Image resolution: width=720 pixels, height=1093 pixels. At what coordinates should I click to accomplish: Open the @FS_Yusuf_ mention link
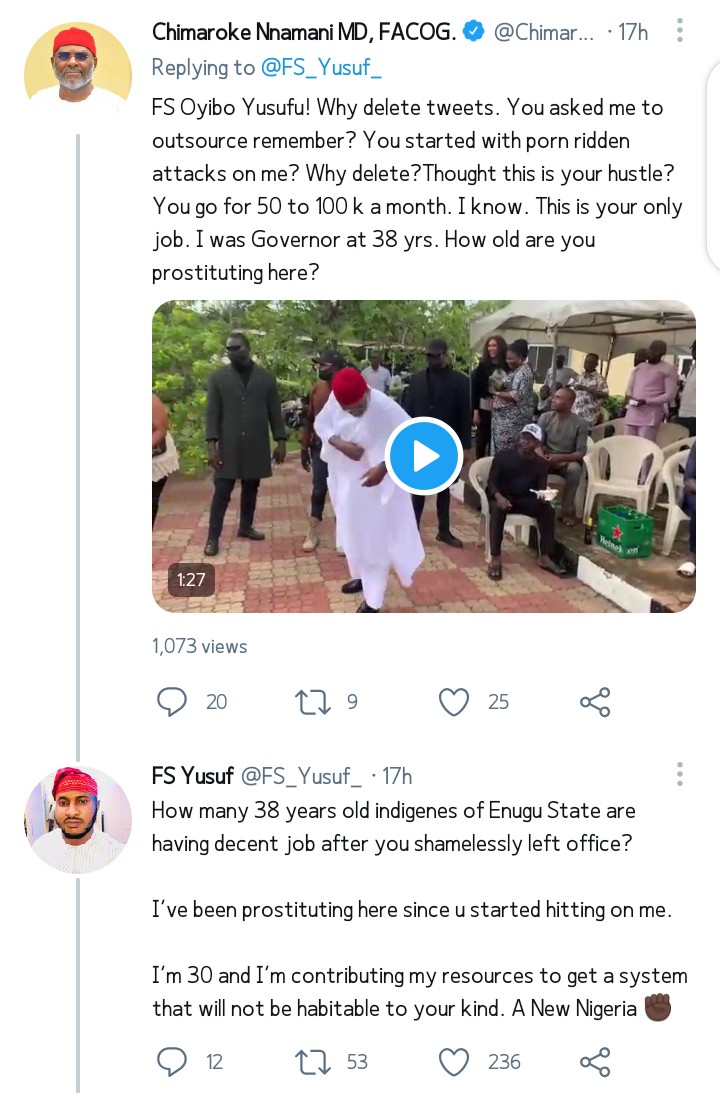321,68
